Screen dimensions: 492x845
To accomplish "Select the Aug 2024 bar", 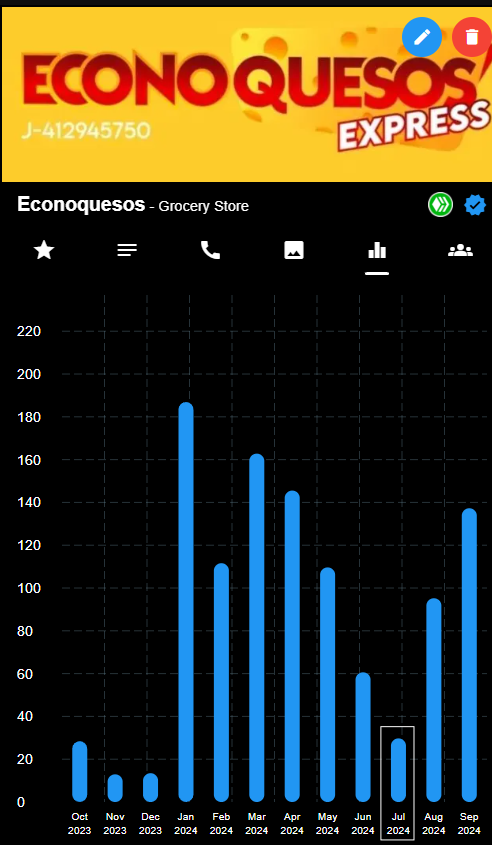I will coord(434,700).
